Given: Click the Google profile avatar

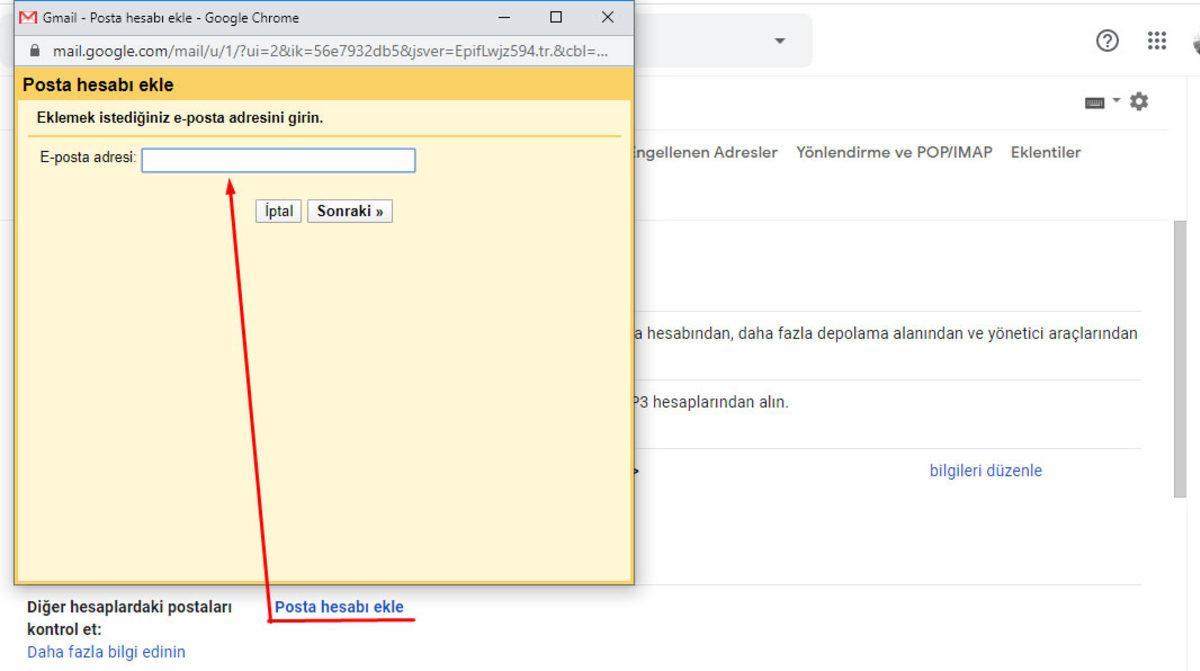Looking at the screenshot, I should coord(1196,43).
